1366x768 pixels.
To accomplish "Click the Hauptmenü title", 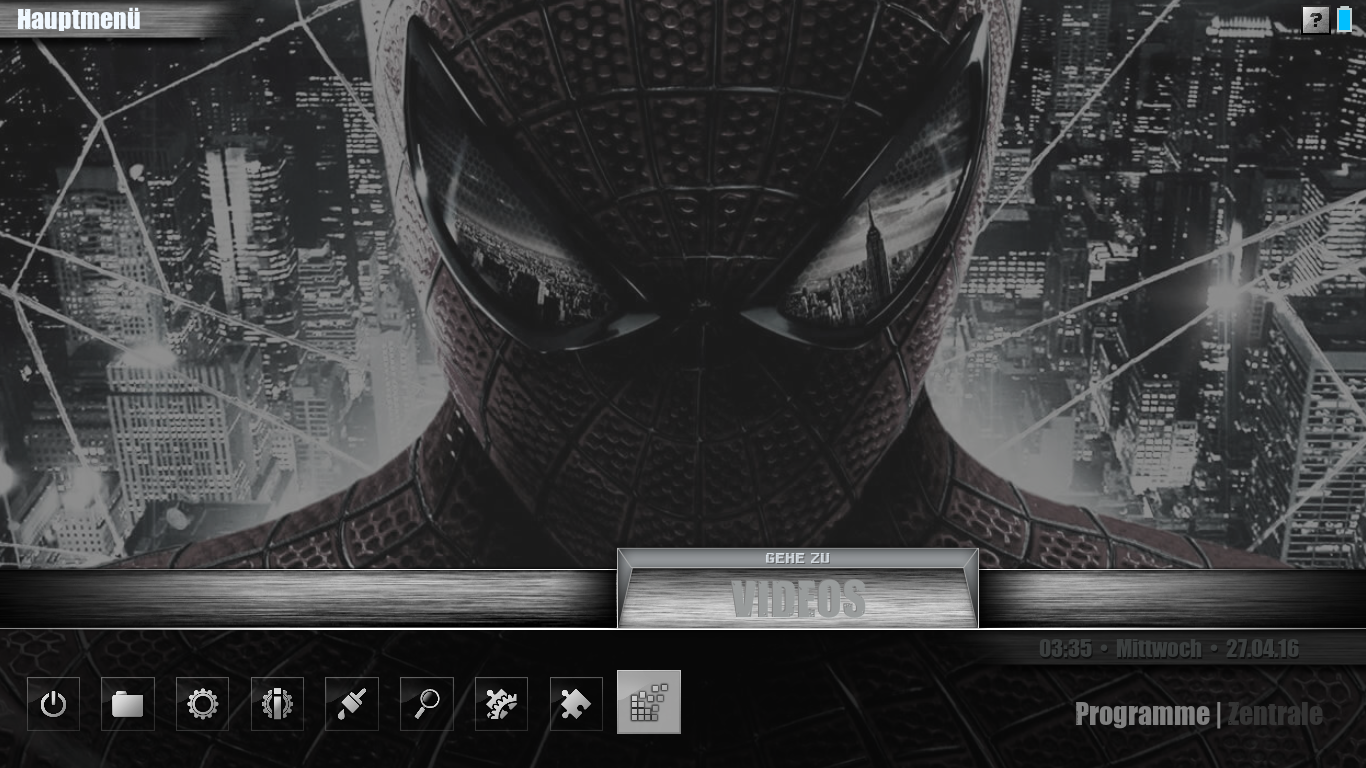I will click(79, 19).
